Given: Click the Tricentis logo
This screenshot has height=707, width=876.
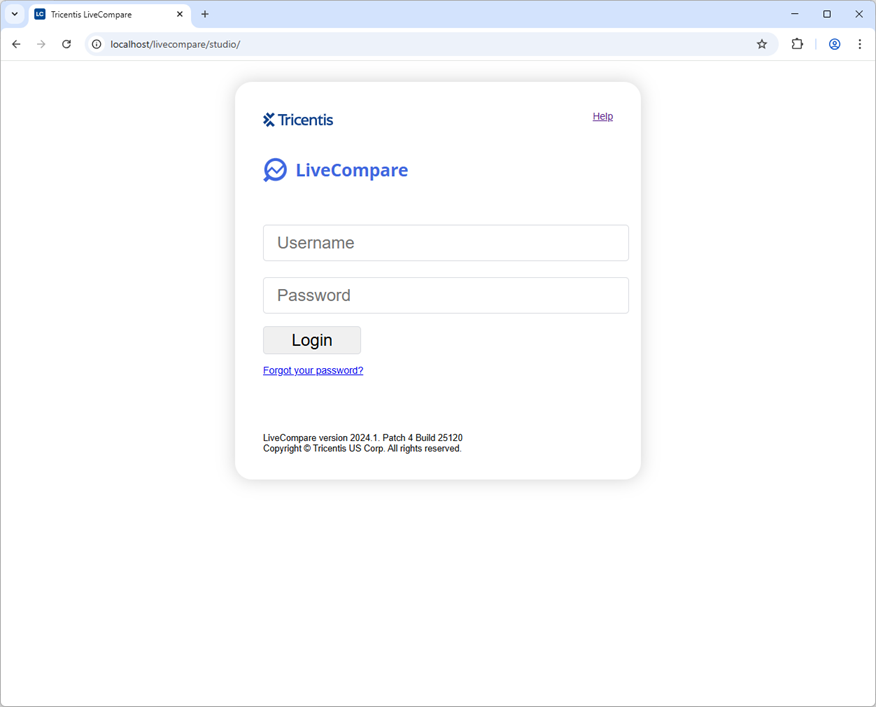Looking at the screenshot, I should tap(297, 119).
